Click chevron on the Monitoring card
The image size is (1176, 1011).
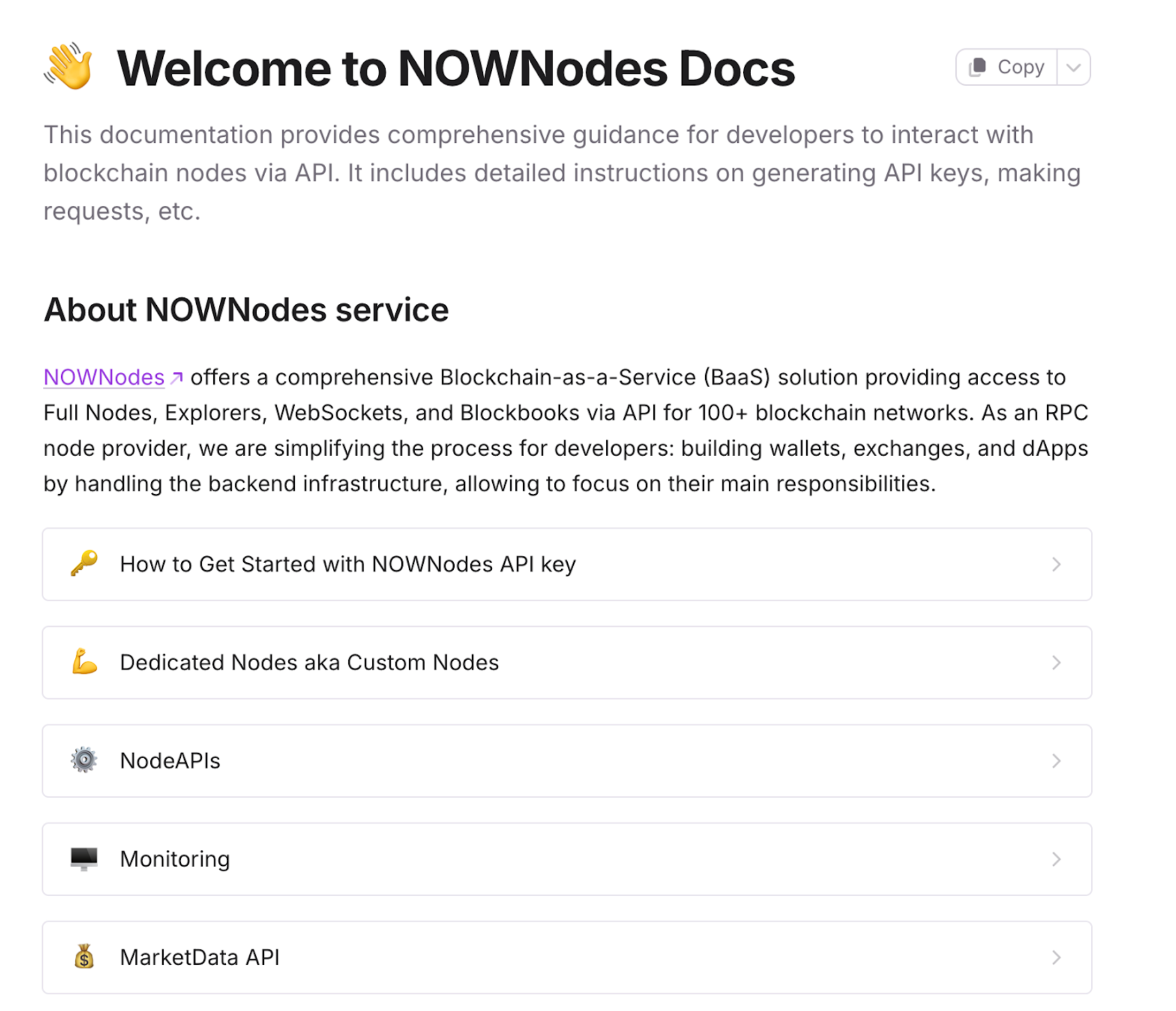1056,859
